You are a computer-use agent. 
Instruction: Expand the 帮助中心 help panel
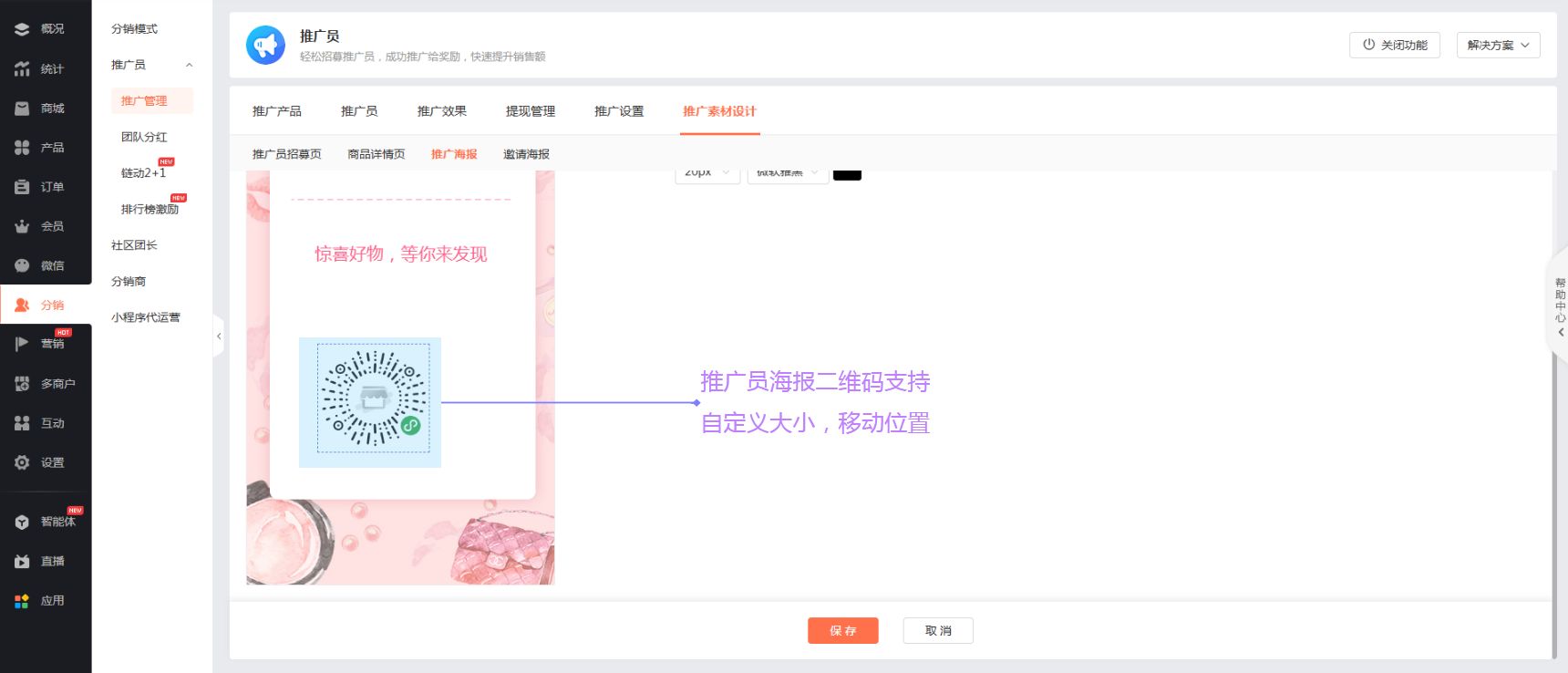(1560, 306)
